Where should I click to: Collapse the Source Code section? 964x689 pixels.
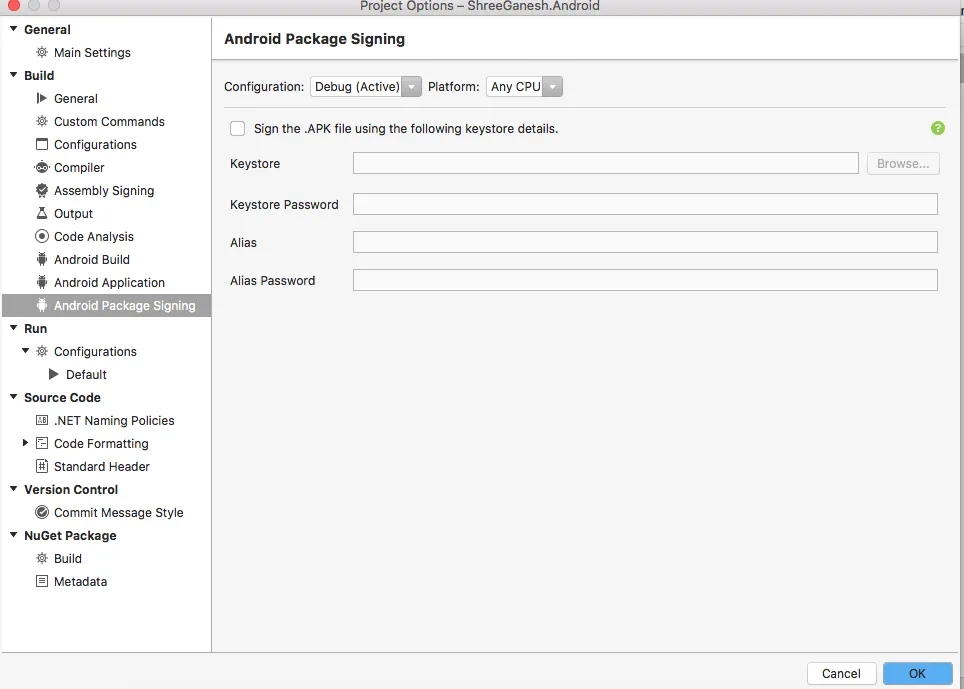pos(13,397)
